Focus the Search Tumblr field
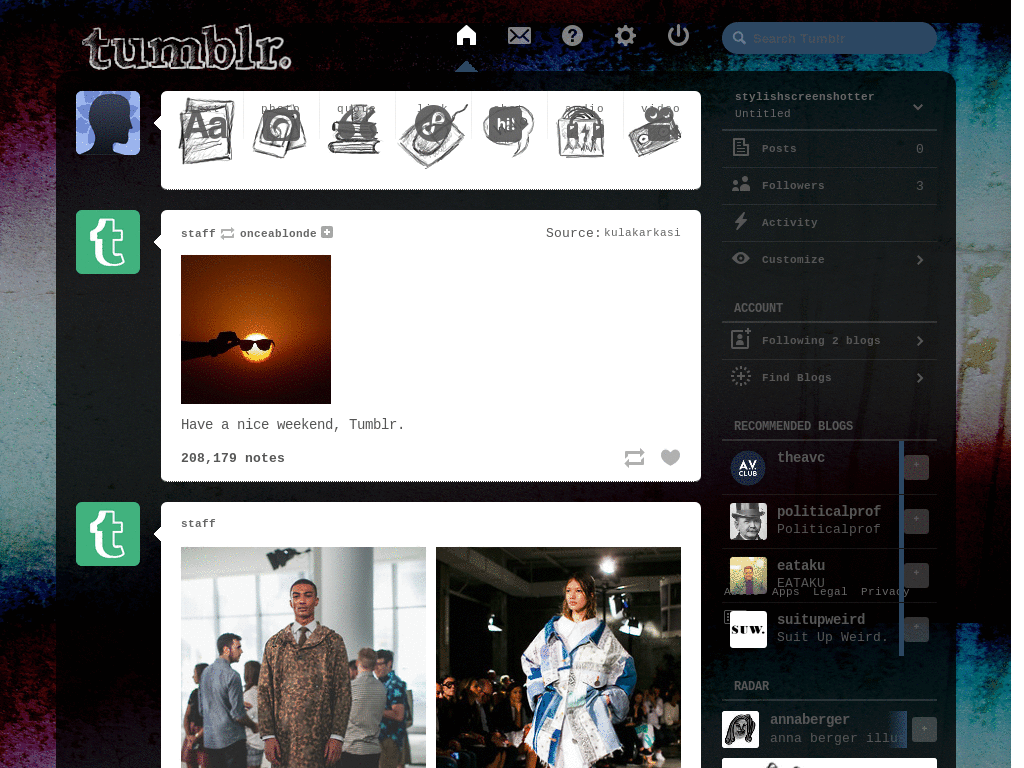The width and height of the screenshot is (1024, 768). pyautogui.click(x=829, y=39)
